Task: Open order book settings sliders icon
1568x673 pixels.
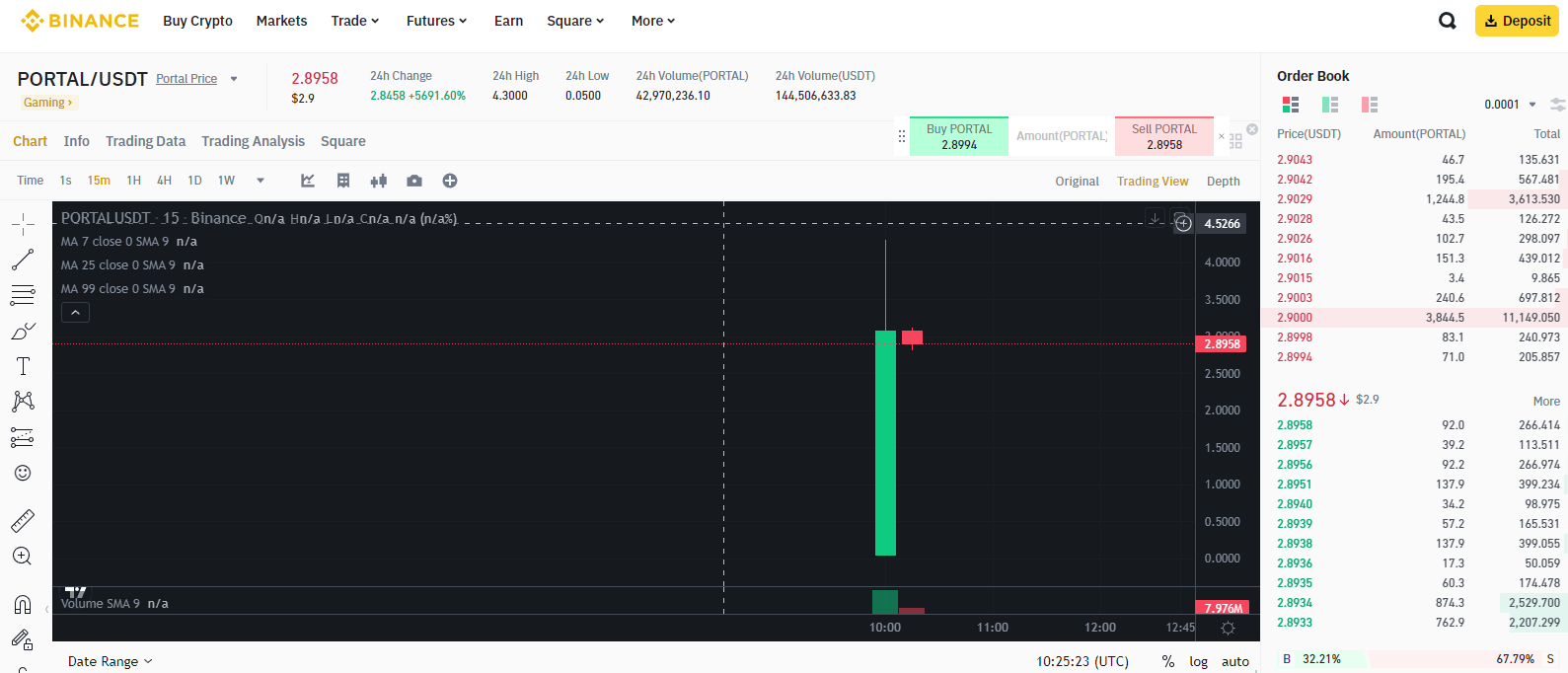Action: pos(1557,105)
